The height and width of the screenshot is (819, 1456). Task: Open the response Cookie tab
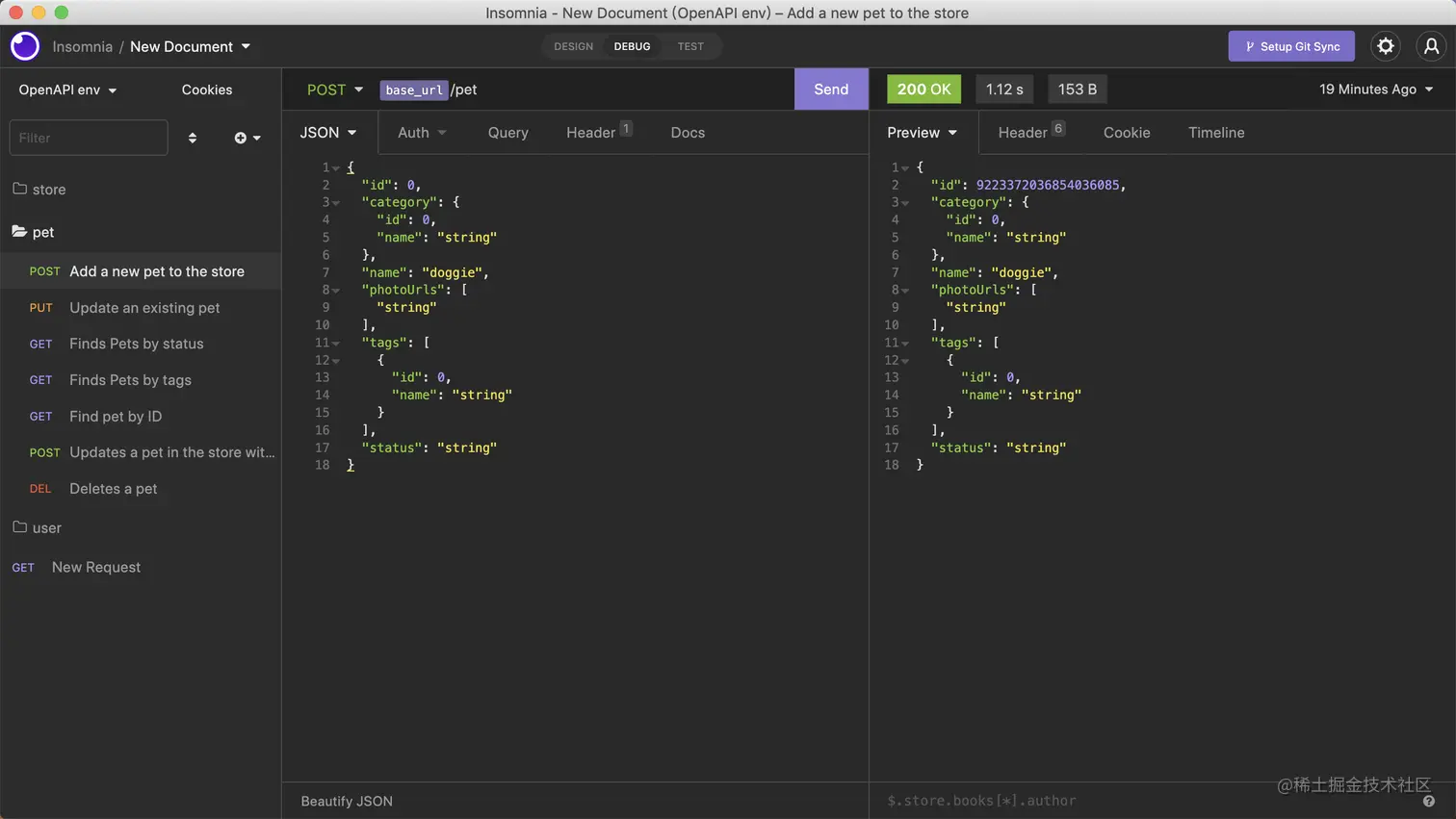click(x=1127, y=133)
